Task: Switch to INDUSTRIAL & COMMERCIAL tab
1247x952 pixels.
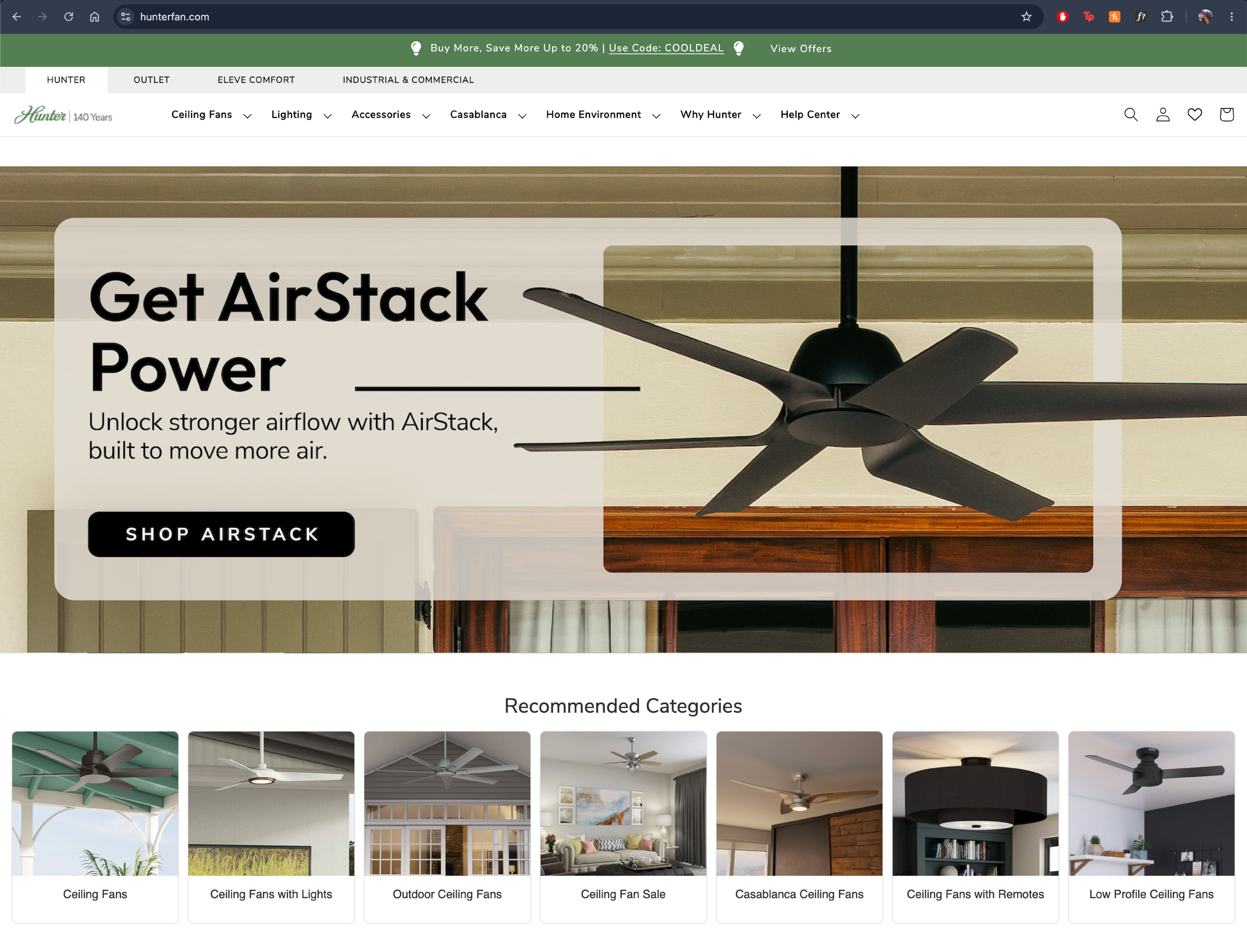Action: (x=408, y=80)
